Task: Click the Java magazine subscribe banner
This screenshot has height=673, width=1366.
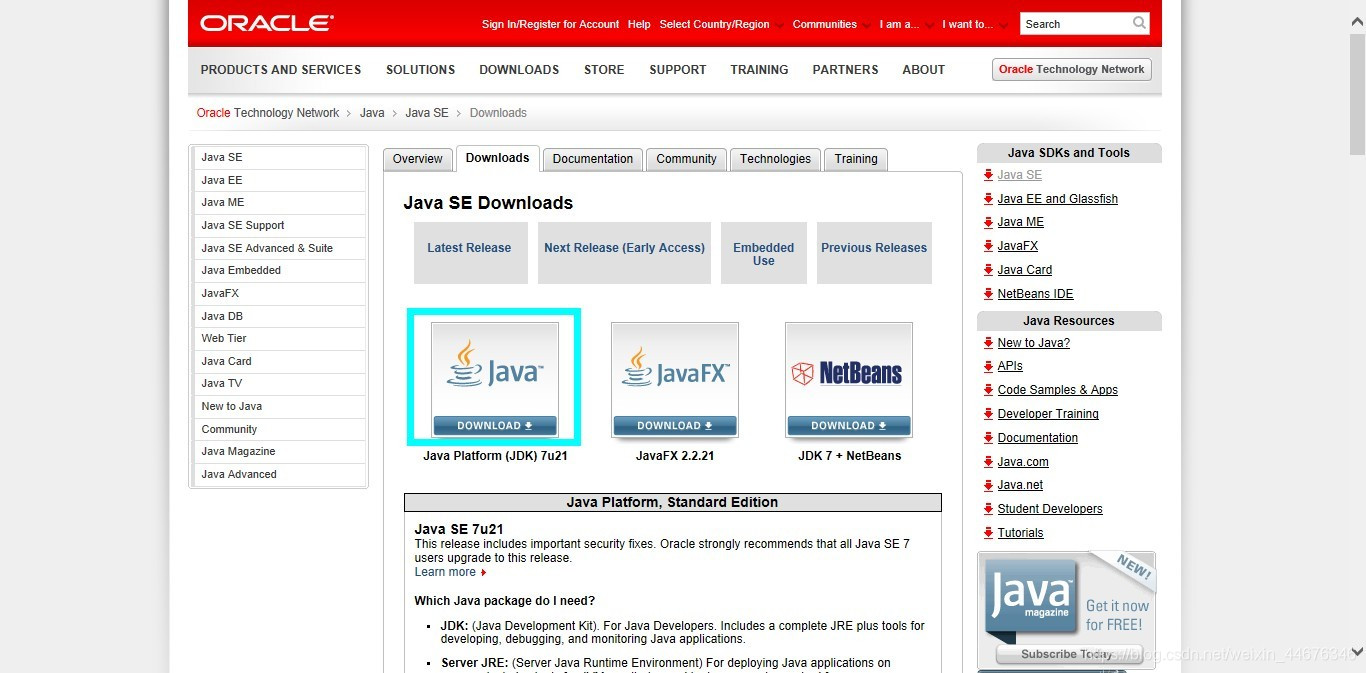Action: (x=1066, y=609)
